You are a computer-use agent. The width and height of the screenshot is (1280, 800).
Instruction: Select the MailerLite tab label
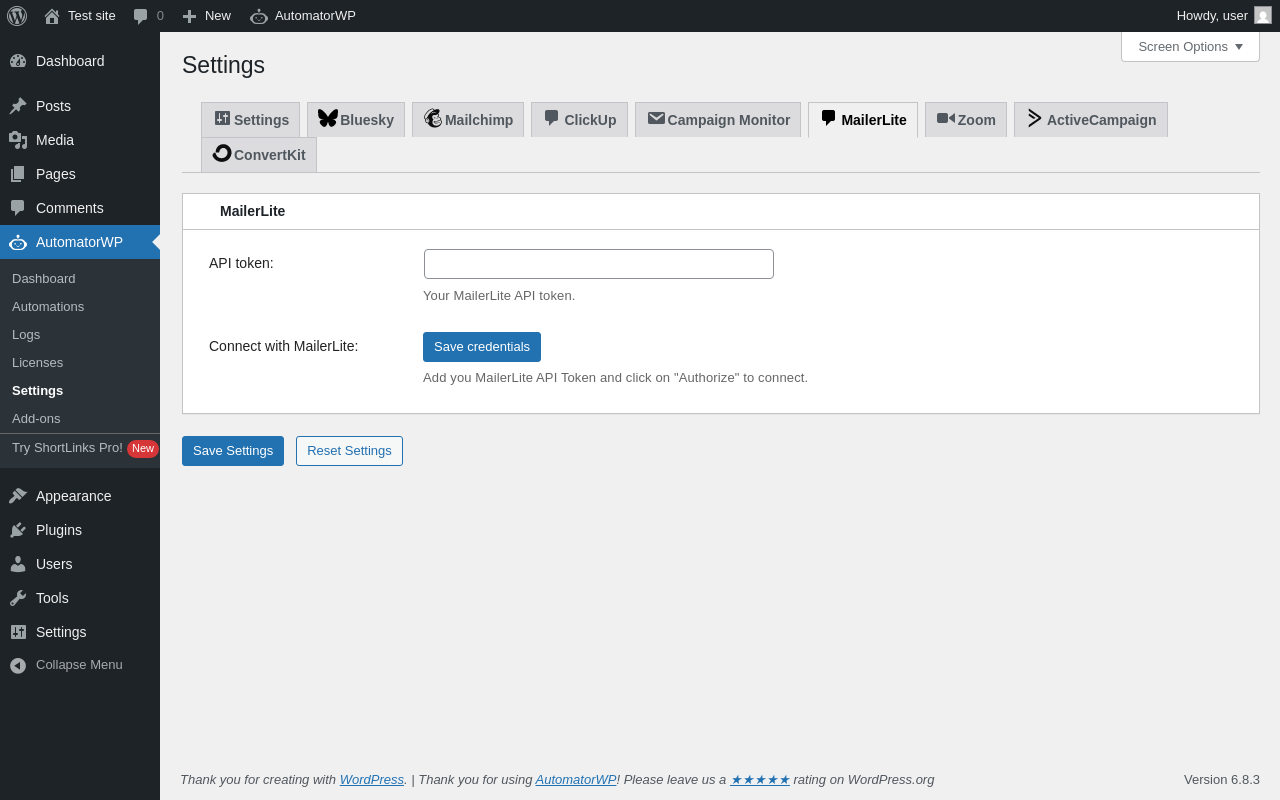tap(874, 120)
